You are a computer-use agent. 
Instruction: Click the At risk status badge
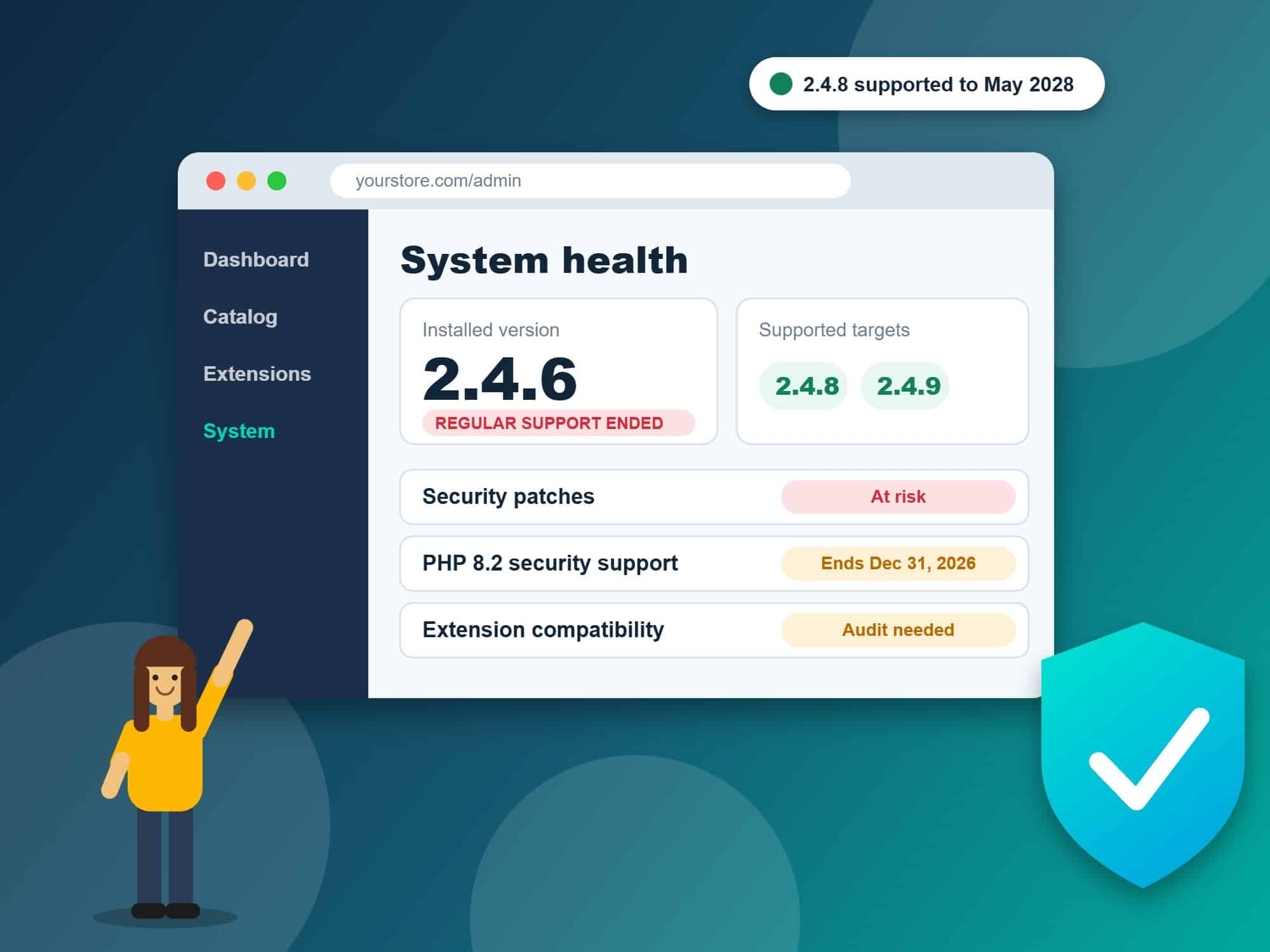click(898, 497)
